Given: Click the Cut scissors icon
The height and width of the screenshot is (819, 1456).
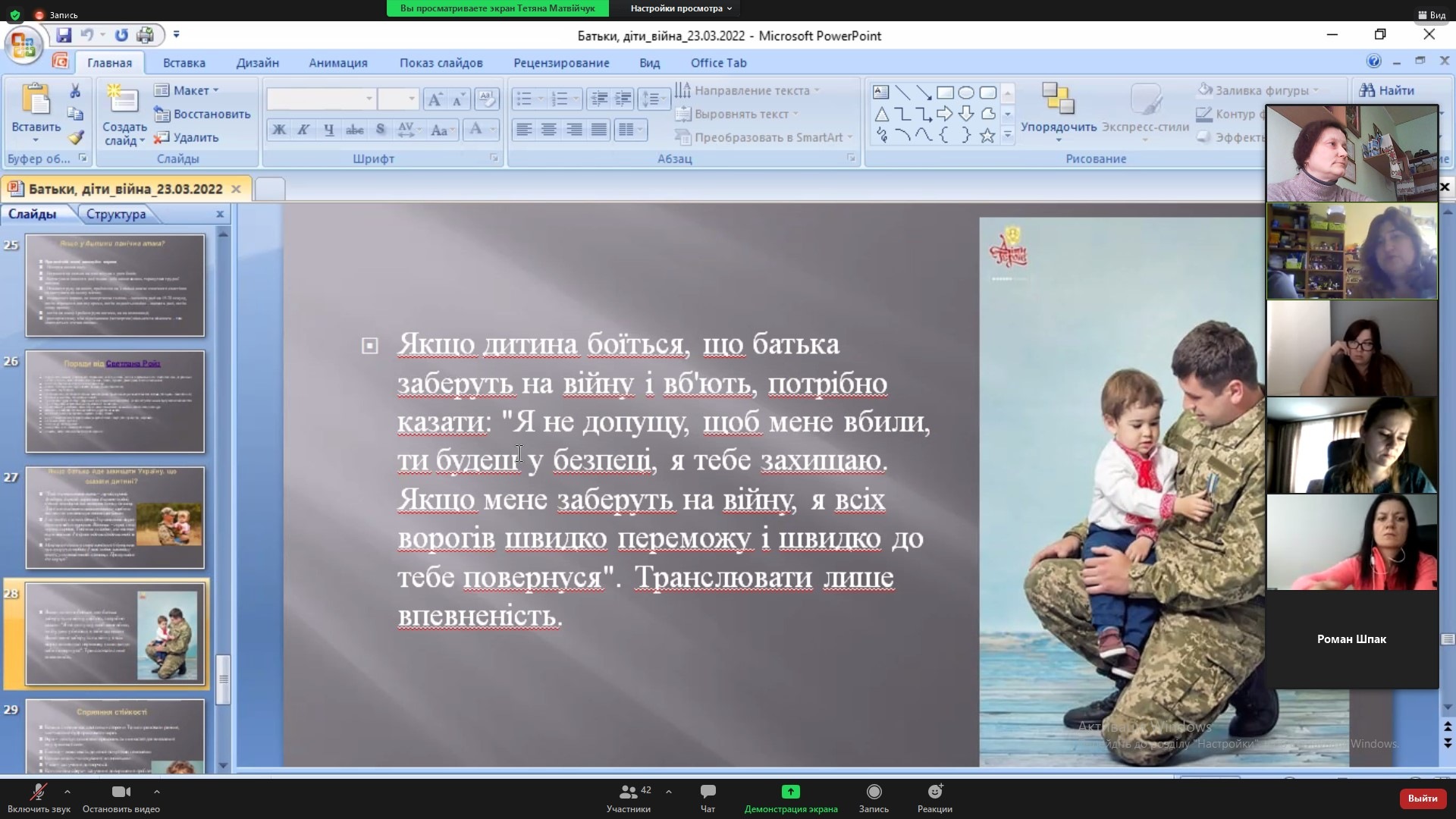Looking at the screenshot, I should [75, 91].
